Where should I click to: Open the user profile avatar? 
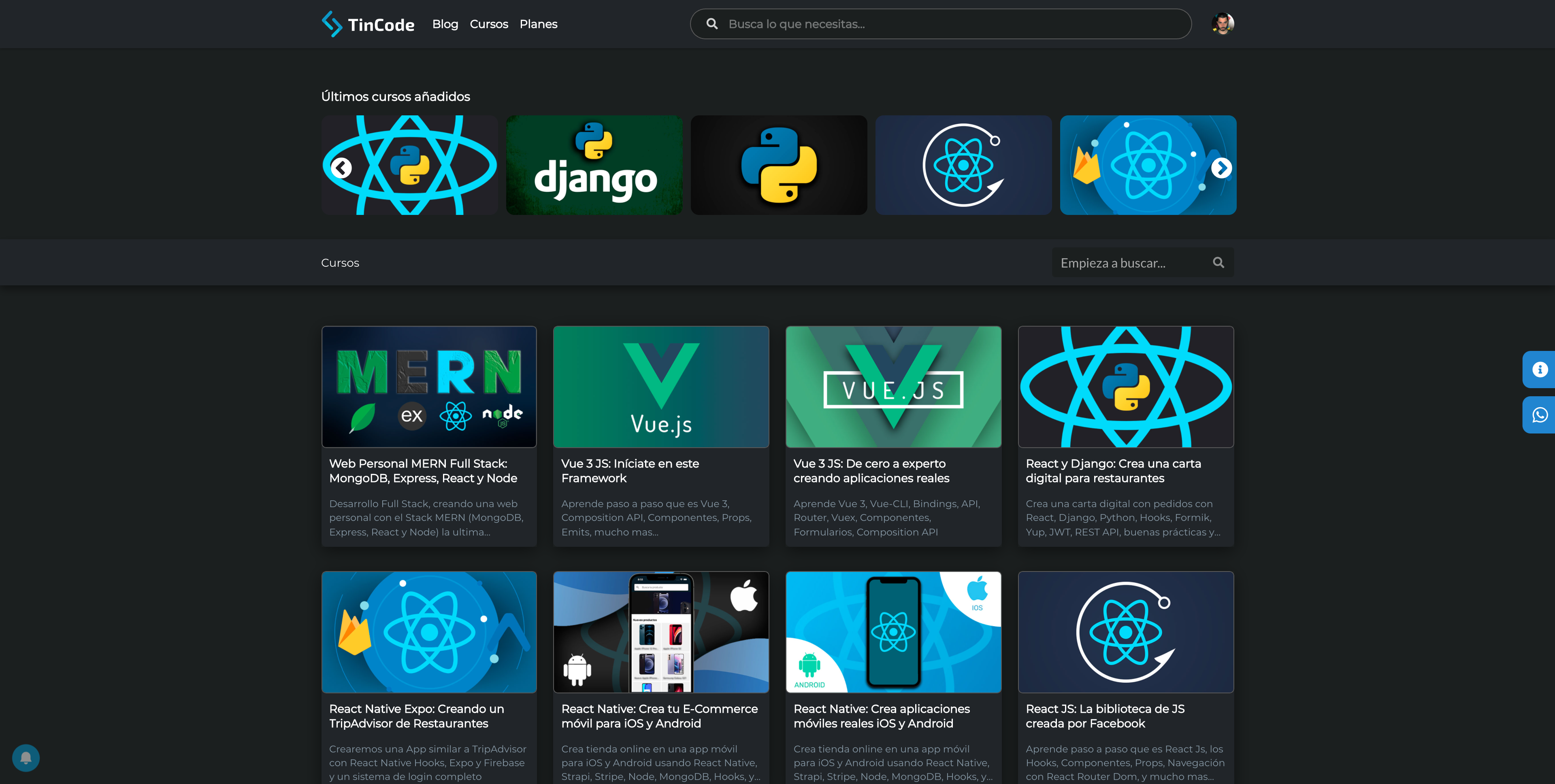coord(1223,24)
